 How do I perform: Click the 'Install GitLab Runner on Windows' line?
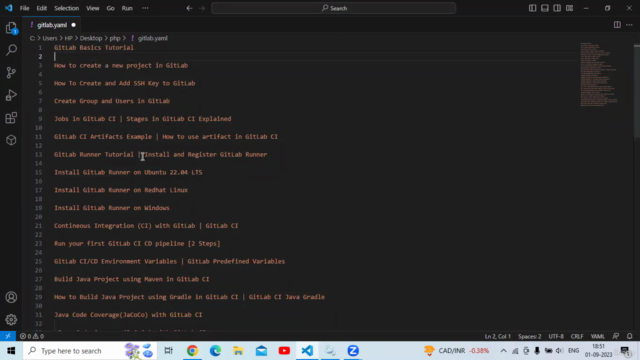pyautogui.click(x=112, y=208)
